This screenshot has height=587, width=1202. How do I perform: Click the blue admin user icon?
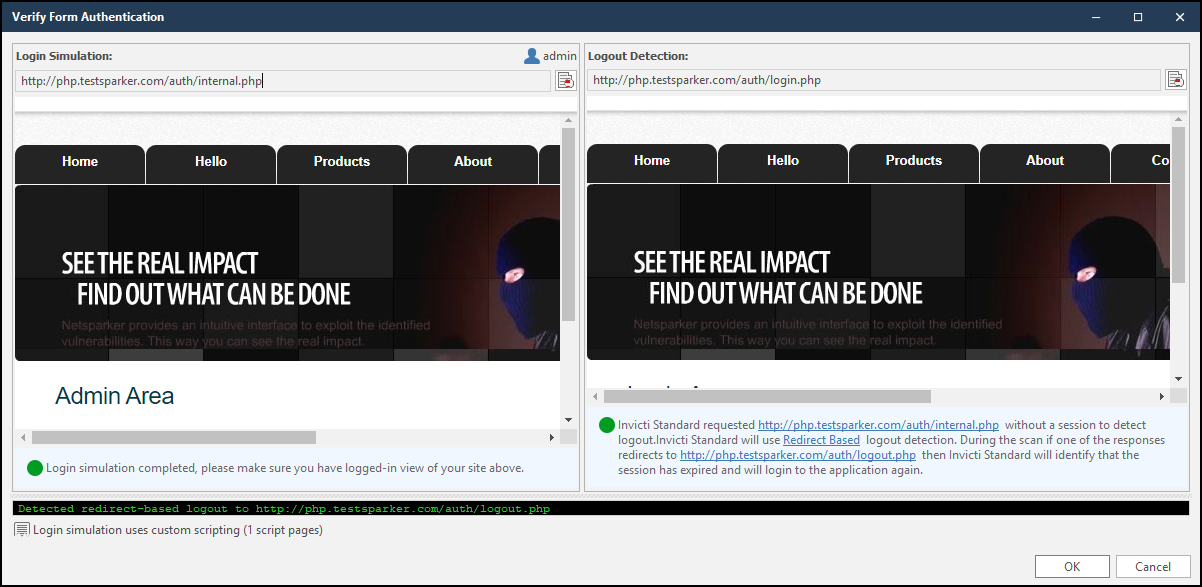coord(531,56)
